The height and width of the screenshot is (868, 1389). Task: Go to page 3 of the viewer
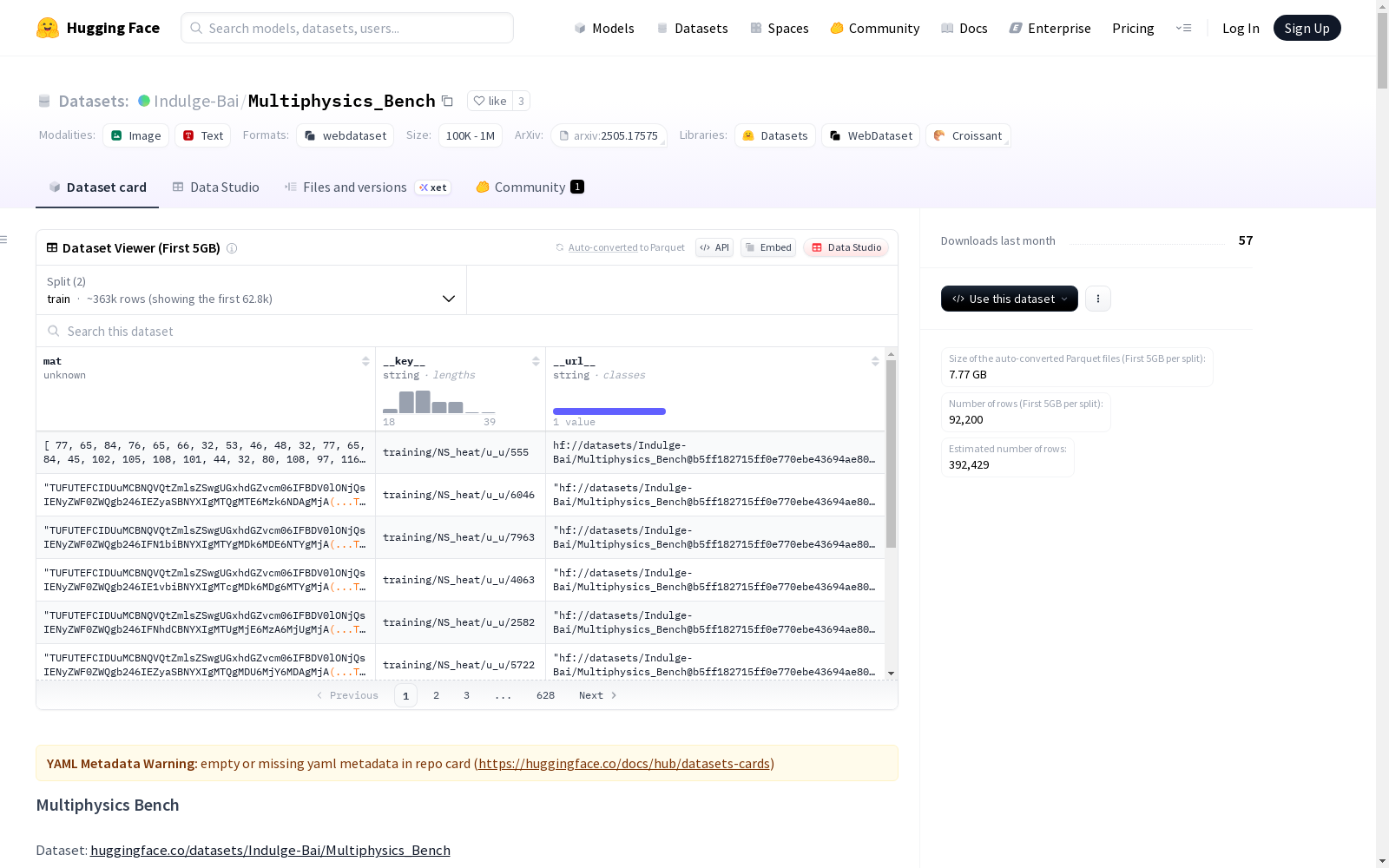pos(466,695)
